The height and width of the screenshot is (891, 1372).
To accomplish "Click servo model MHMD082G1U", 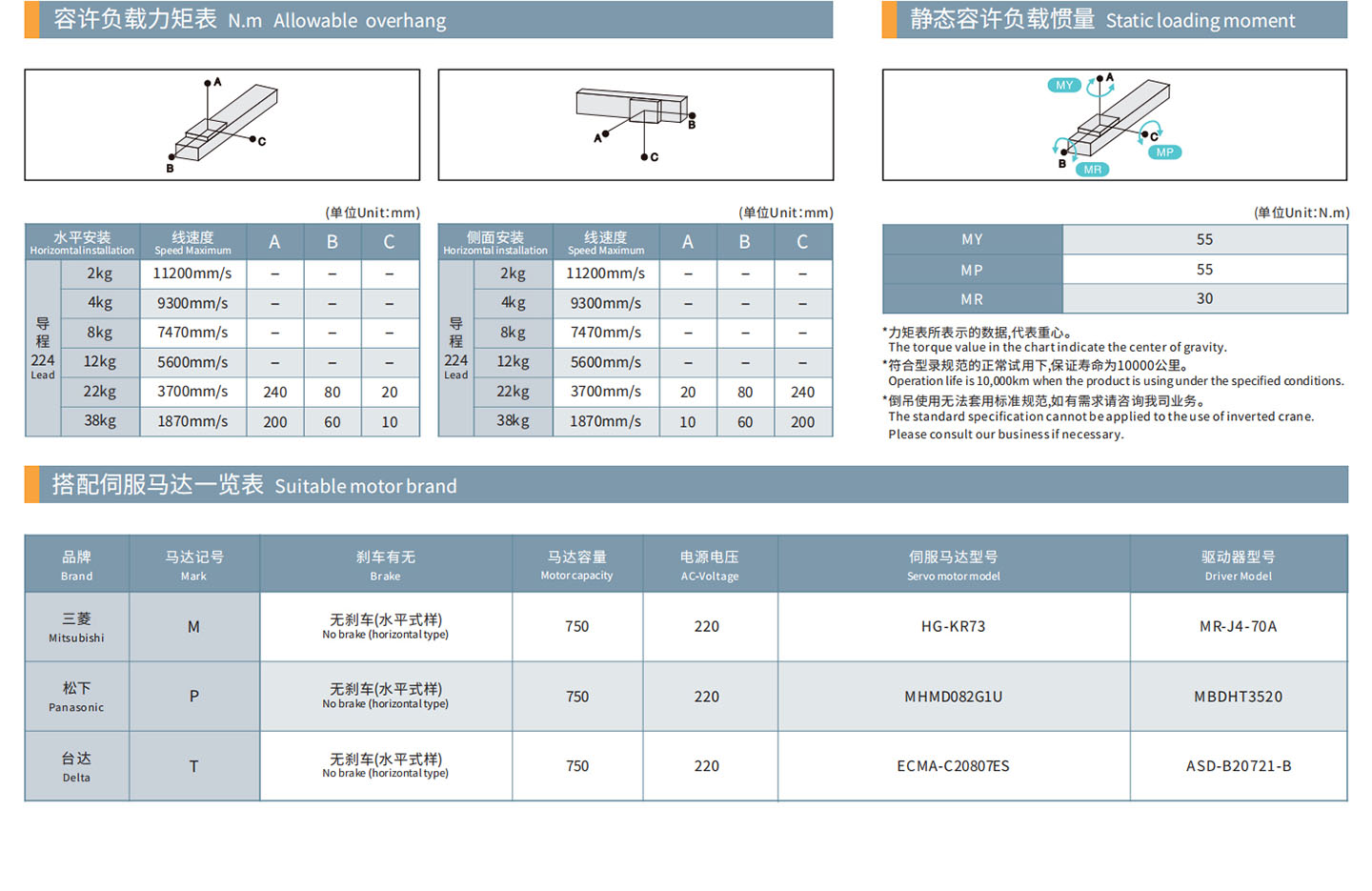I will (954, 697).
